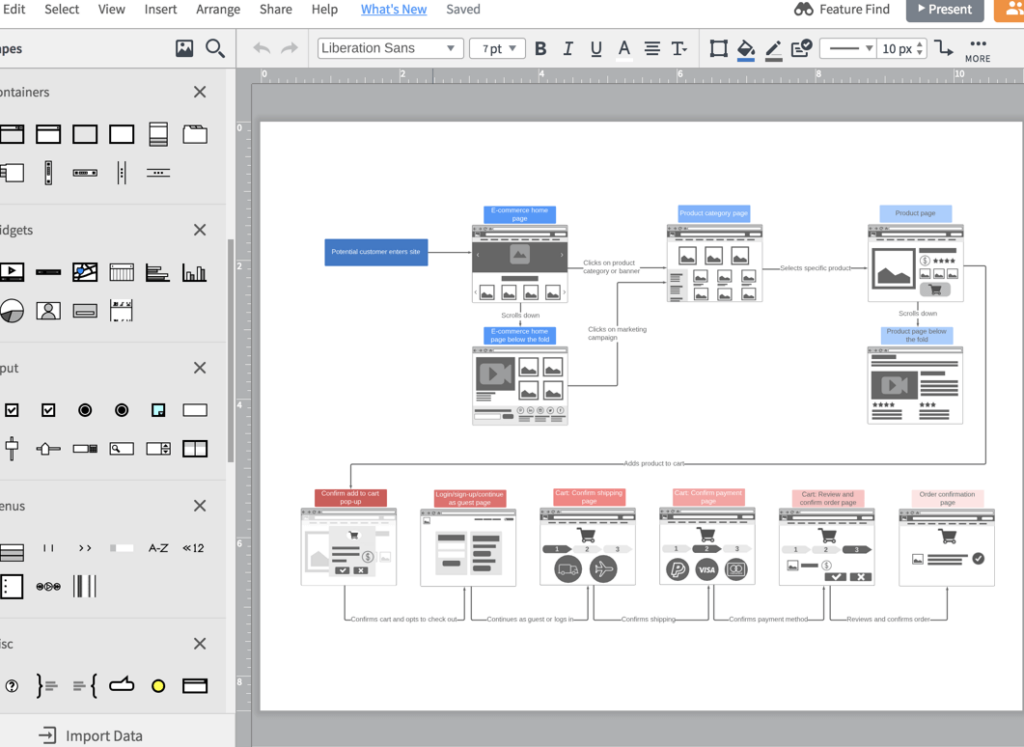
Task: Click the What's New link
Action: click(393, 9)
